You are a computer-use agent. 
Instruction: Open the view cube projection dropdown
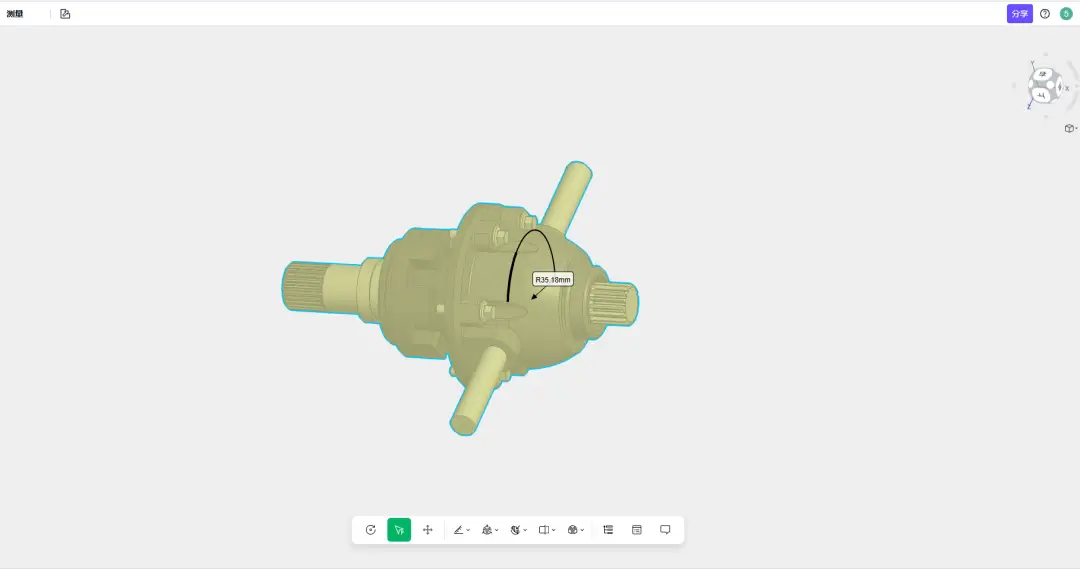1070,128
